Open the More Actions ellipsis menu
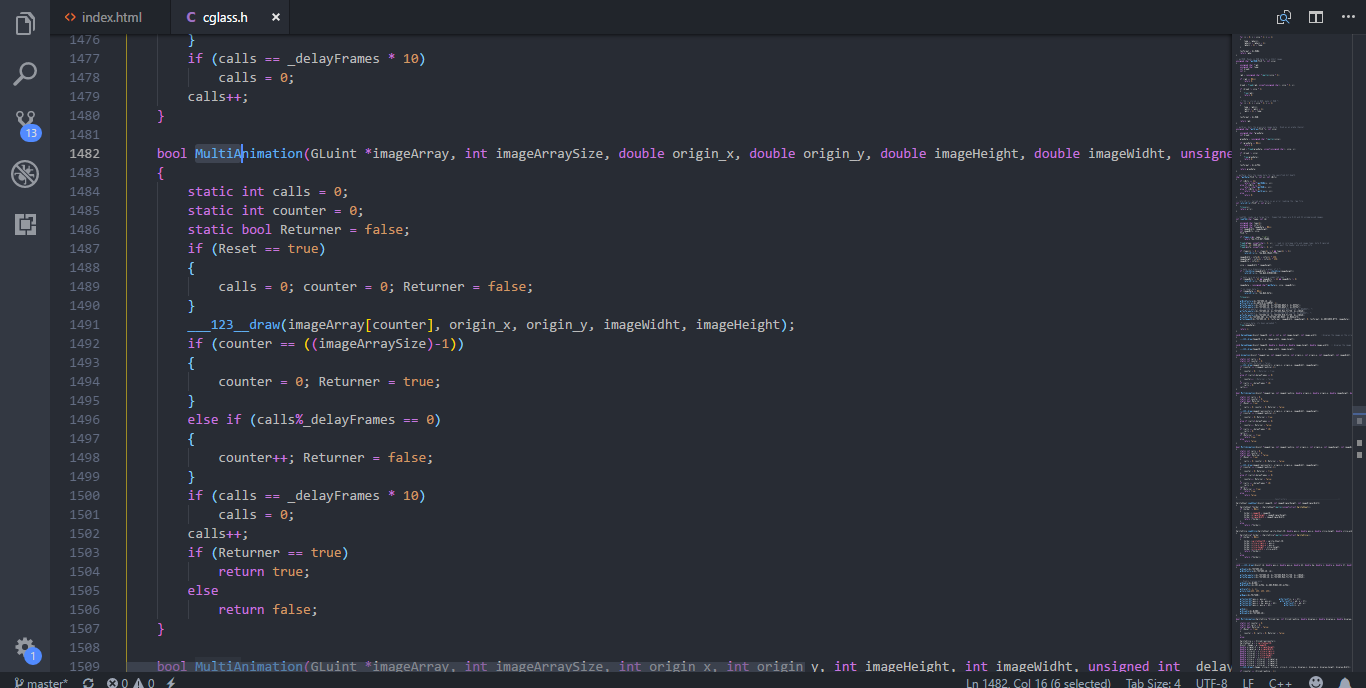Screen dimensions: 1366x688 (x=1347, y=17)
